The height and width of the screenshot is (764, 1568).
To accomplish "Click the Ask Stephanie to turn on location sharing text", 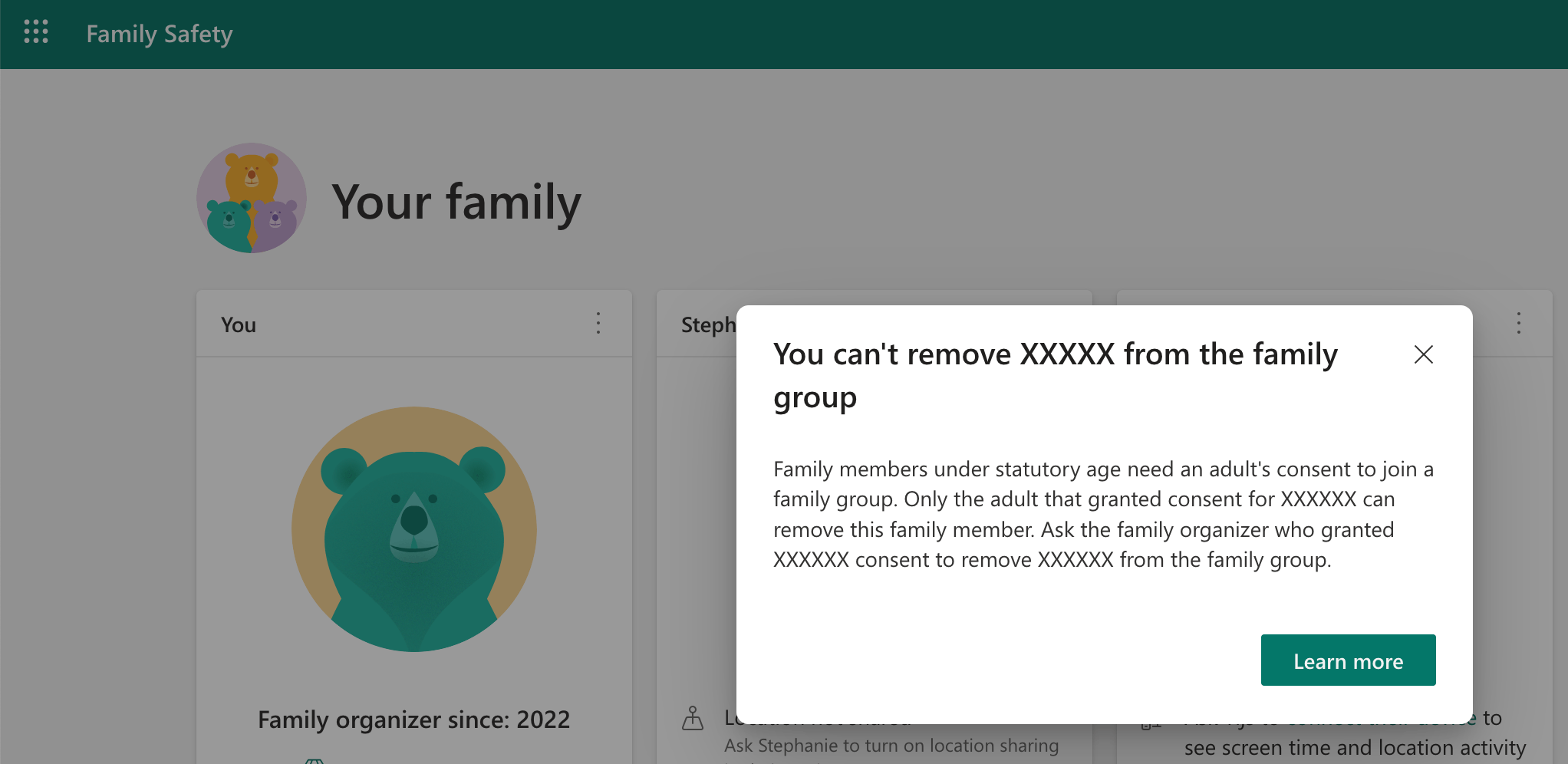I will point(892,745).
